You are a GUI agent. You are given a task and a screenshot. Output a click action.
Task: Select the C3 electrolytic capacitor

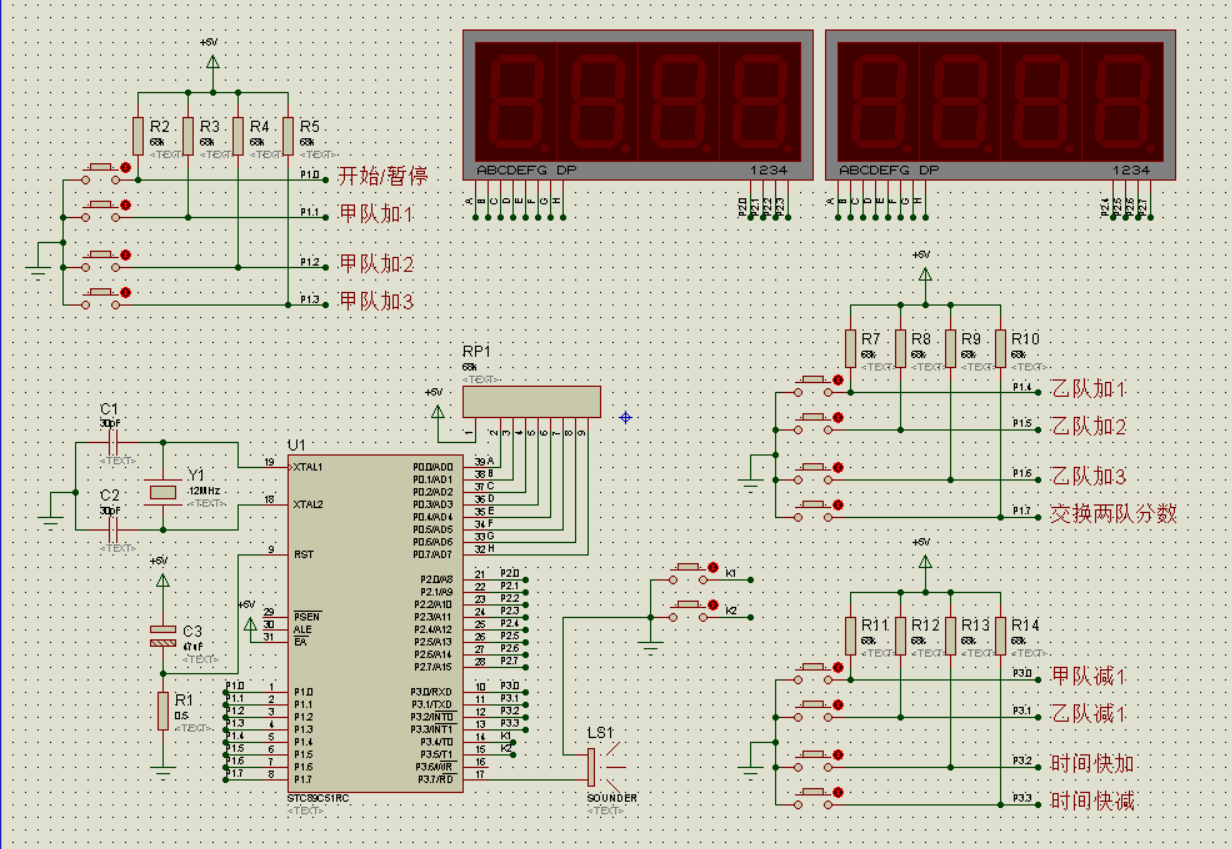coord(162,635)
